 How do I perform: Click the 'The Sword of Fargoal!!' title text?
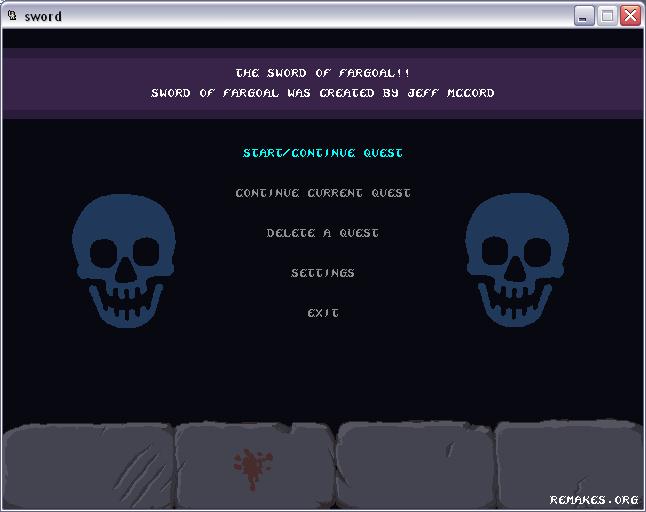(x=323, y=73)
